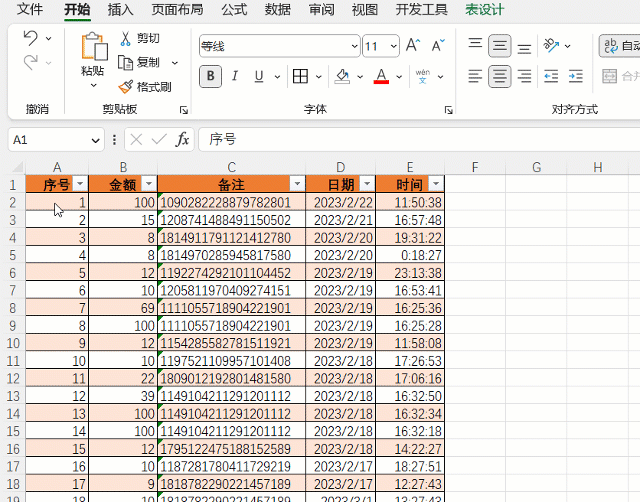Apply the cell borders icon
This screenshot has height=502, width=640.
pos(300,76)
